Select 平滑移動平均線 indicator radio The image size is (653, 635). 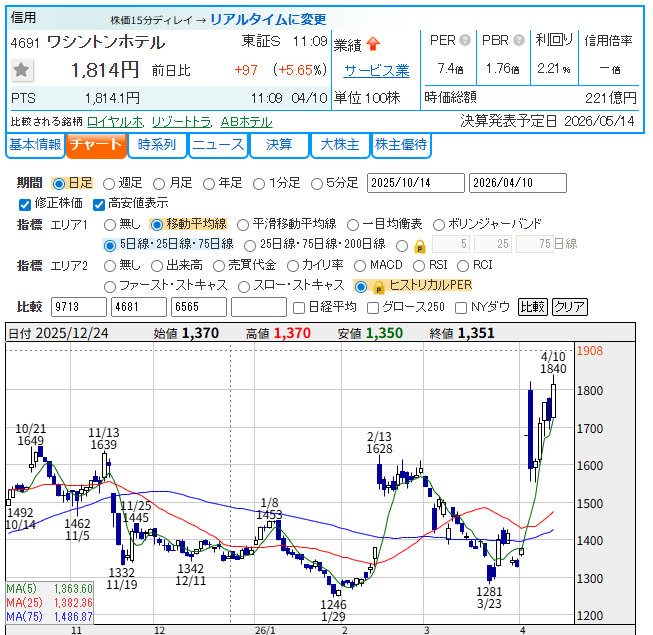[x=243, y=225]
